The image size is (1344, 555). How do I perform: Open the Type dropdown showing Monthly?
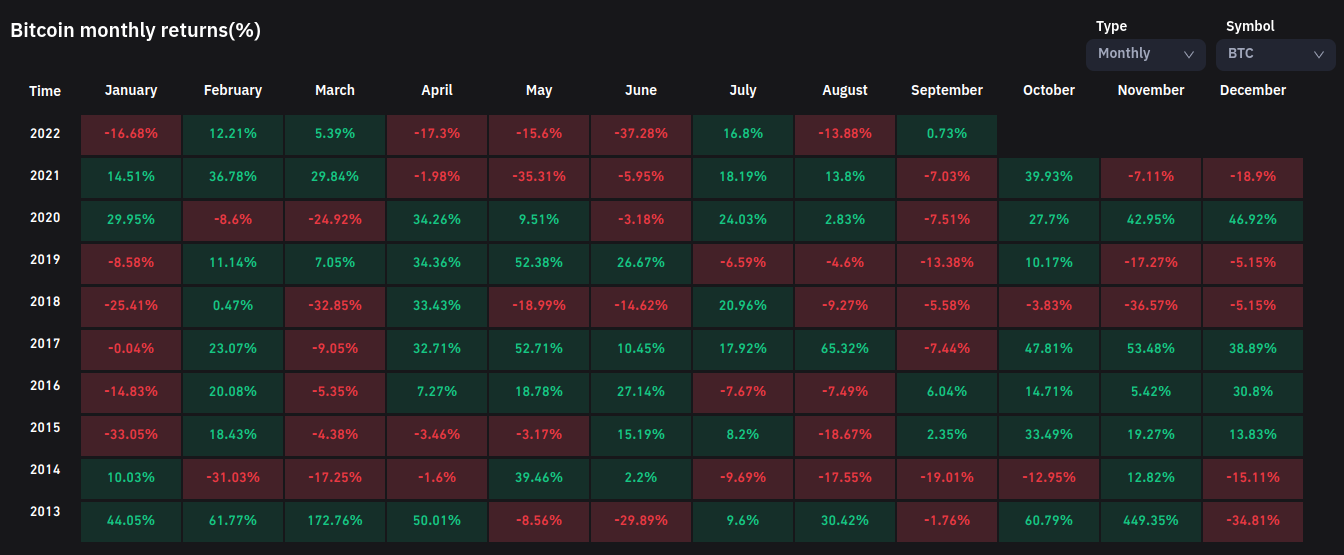click(1144, 54)
